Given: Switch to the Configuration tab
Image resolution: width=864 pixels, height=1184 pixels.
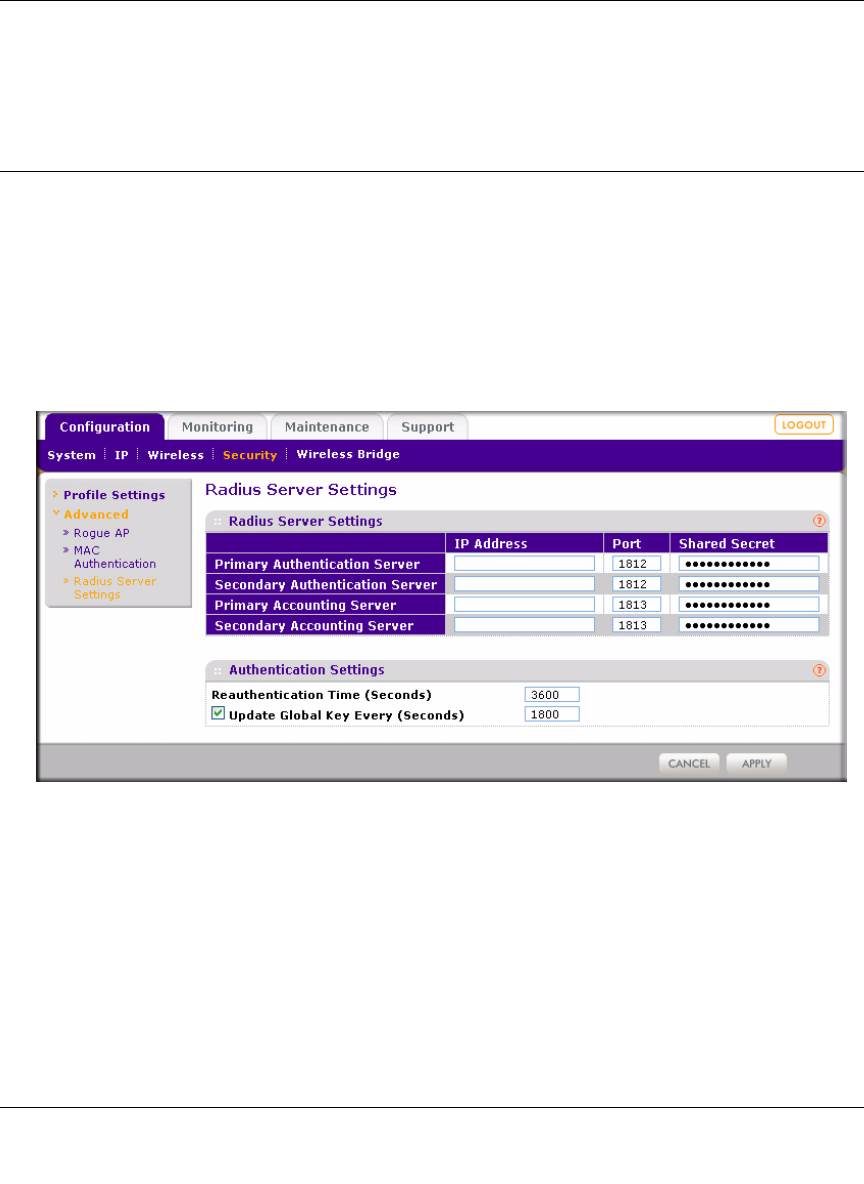Looking at the screenshot, I should [x=105, y=427].
